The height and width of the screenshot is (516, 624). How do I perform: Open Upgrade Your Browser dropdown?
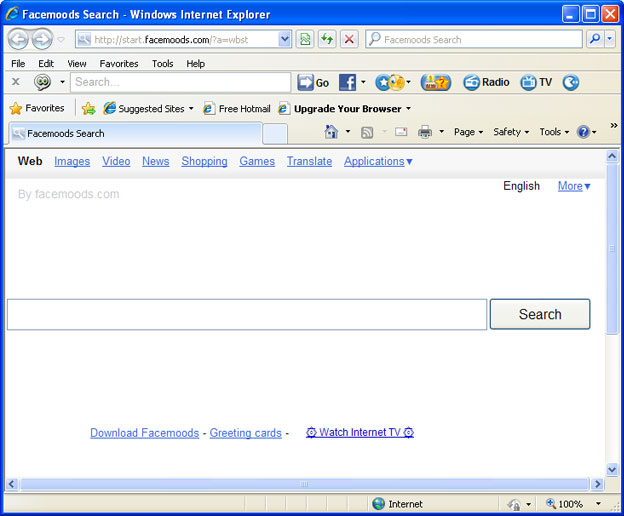345,108
